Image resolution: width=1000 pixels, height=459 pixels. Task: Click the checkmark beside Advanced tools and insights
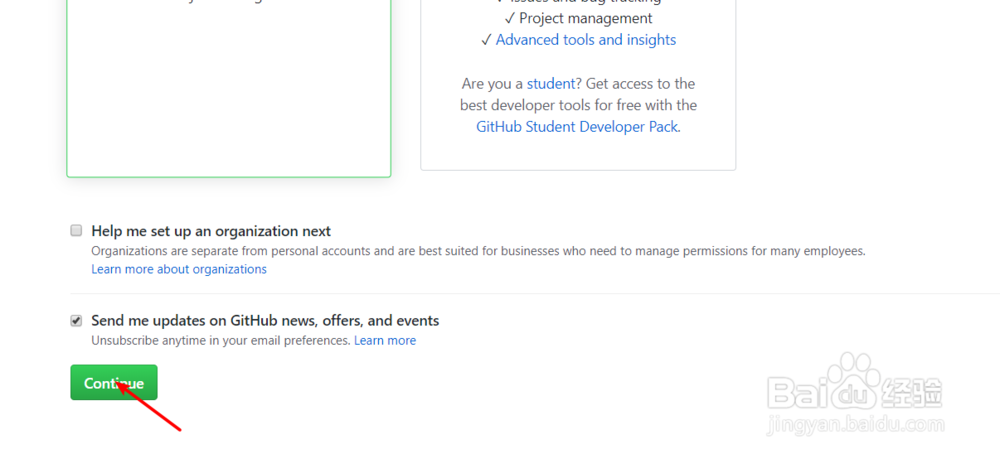coord(486,40)
